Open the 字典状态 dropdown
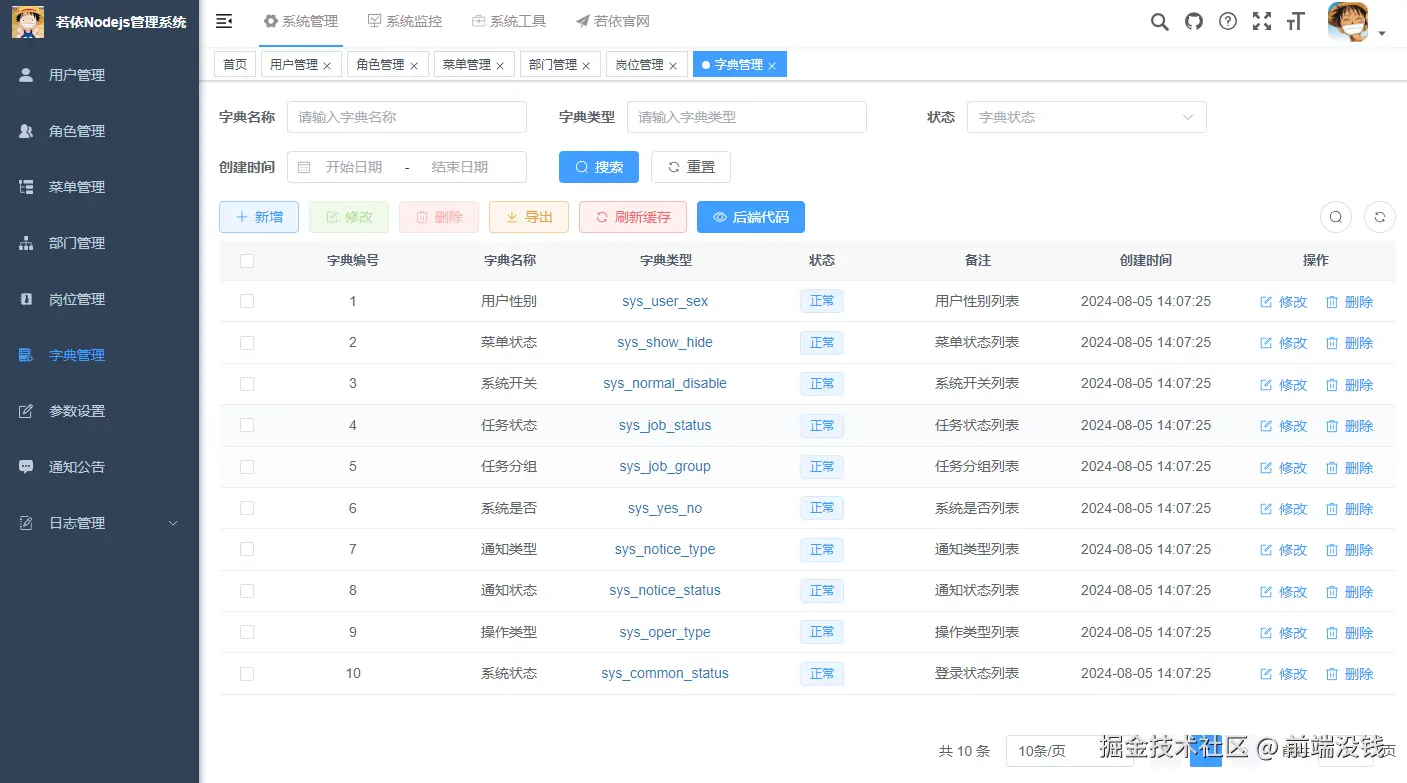 (1087, 117)
